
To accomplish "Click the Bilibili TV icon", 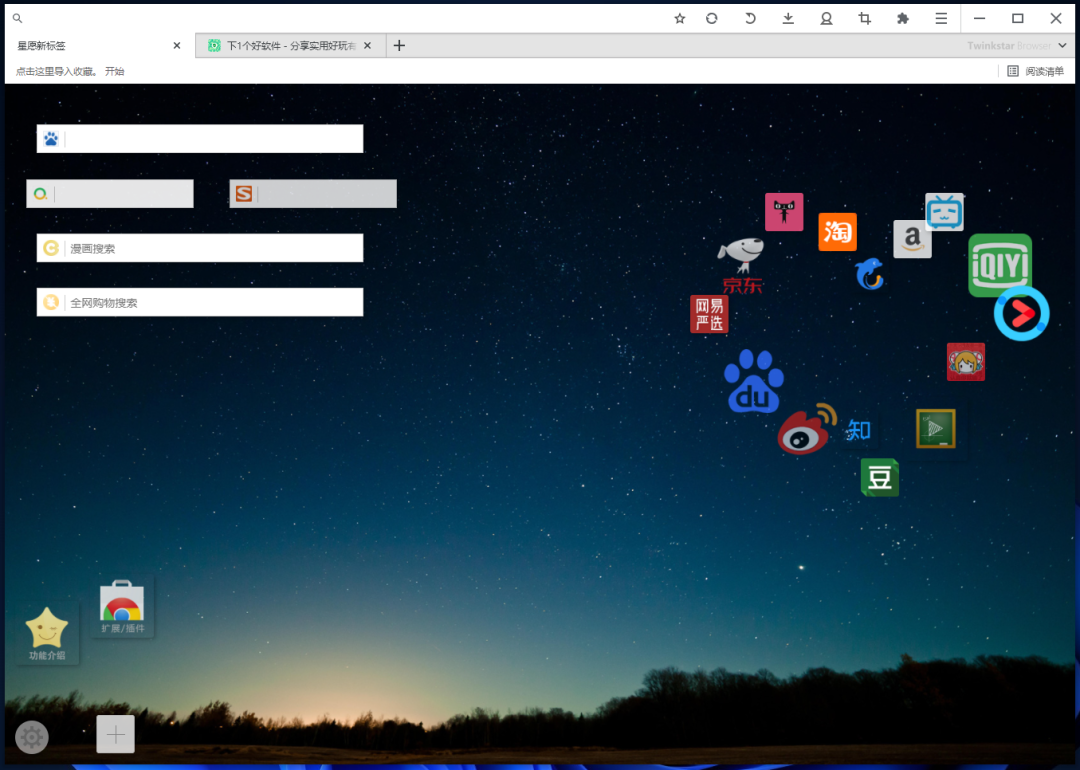I will coord(944,211).
